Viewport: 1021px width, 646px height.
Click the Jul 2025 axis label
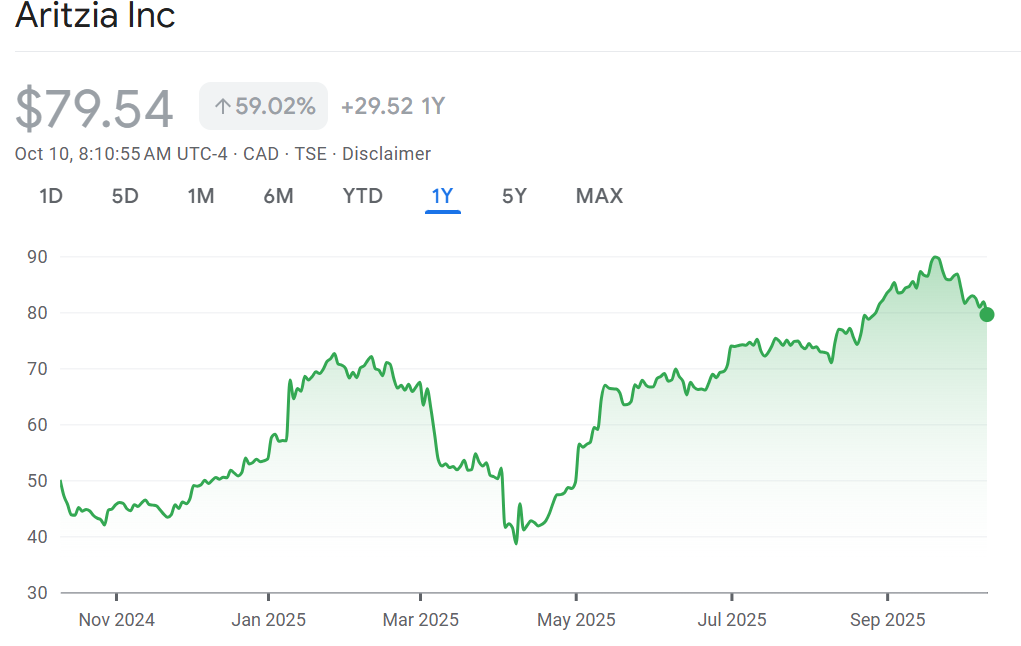[732, 620]
